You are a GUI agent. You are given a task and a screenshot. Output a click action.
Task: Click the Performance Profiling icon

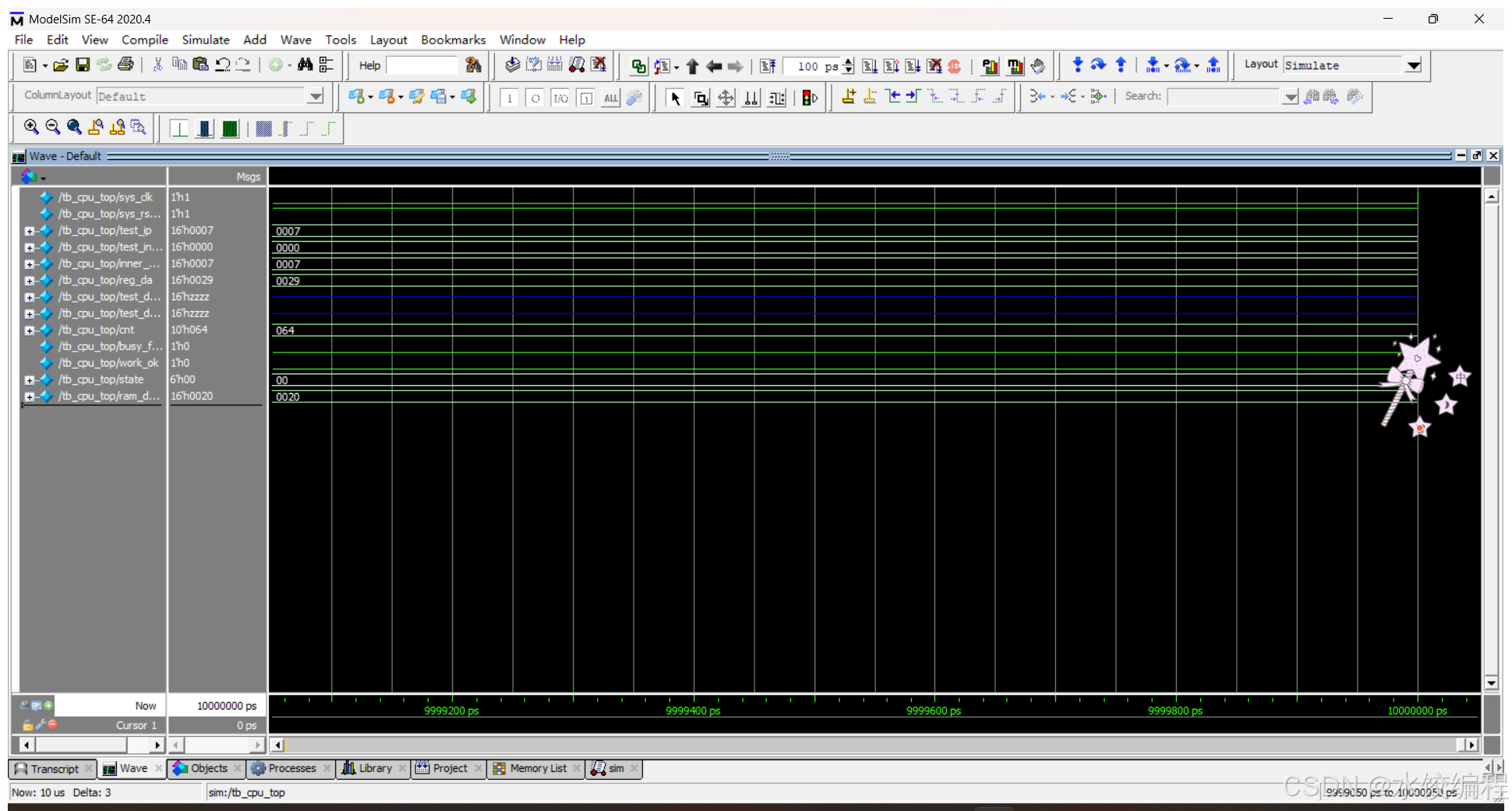pyautogui.click(x=991, y=66)
